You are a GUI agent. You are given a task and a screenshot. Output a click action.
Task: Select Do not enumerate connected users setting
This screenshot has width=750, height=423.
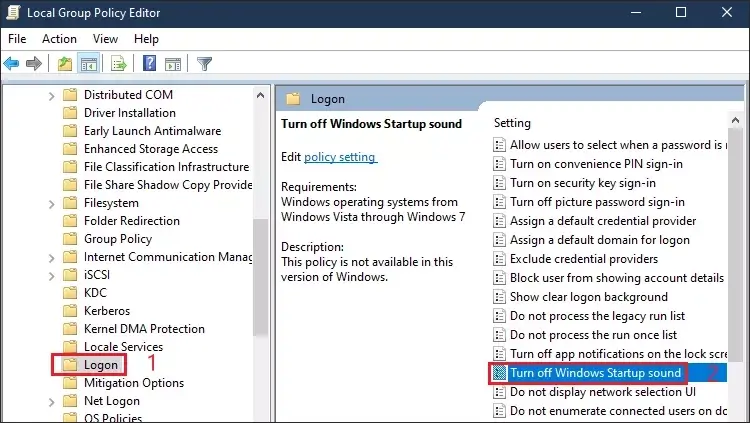pyautogui.click(x=618, y=411)
